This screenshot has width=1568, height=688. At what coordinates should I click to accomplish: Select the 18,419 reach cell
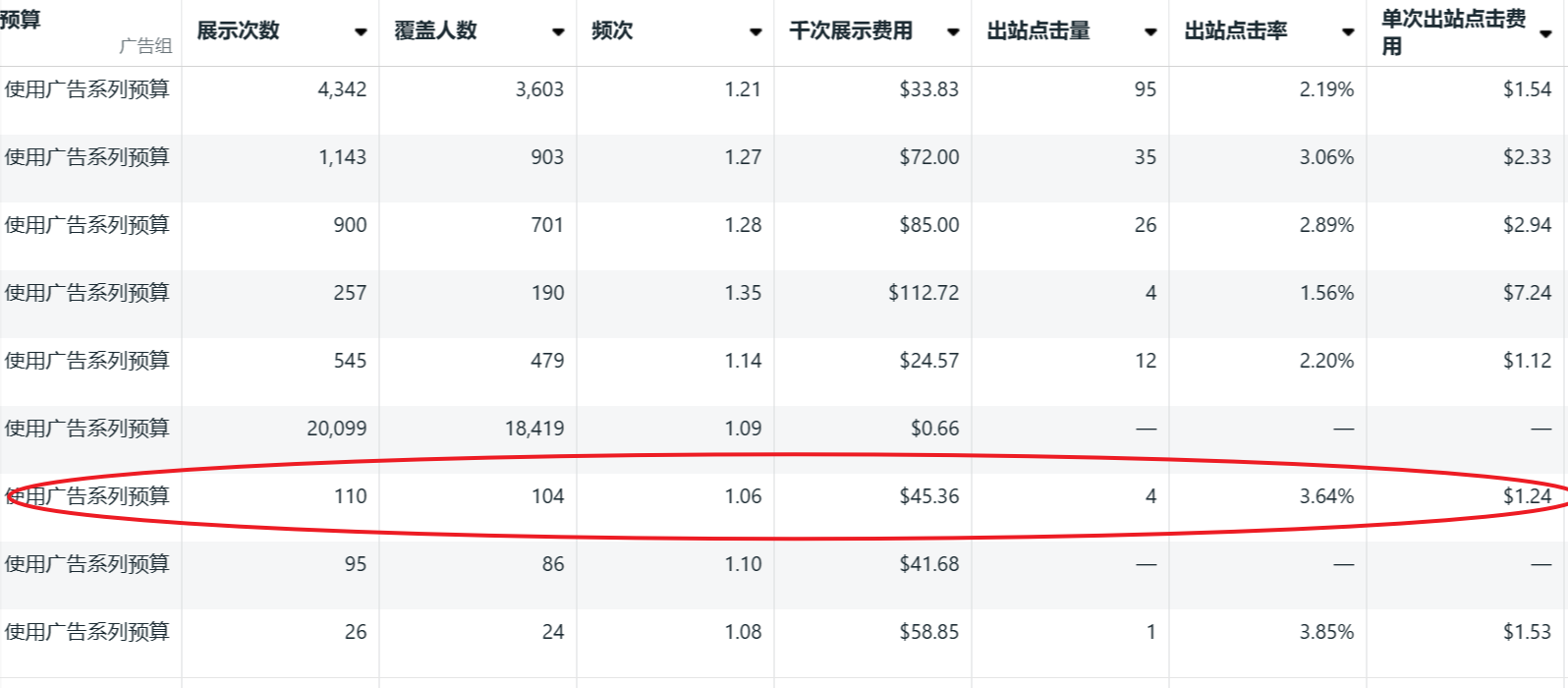534,429
